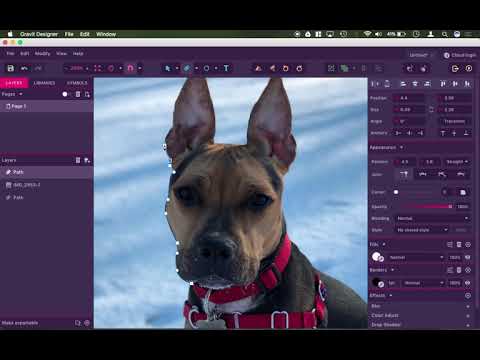Viewport: 480px width, 360px height.
Task: Click the group selection icon
Action: 331,68
